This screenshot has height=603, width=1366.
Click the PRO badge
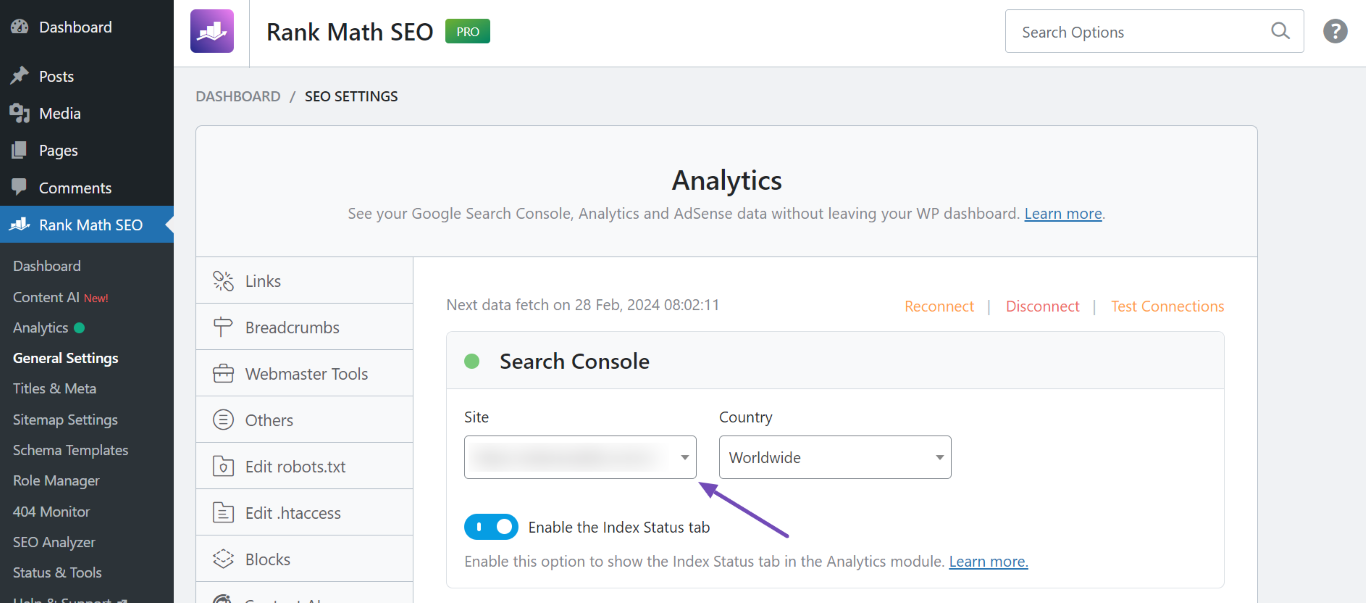468,32
